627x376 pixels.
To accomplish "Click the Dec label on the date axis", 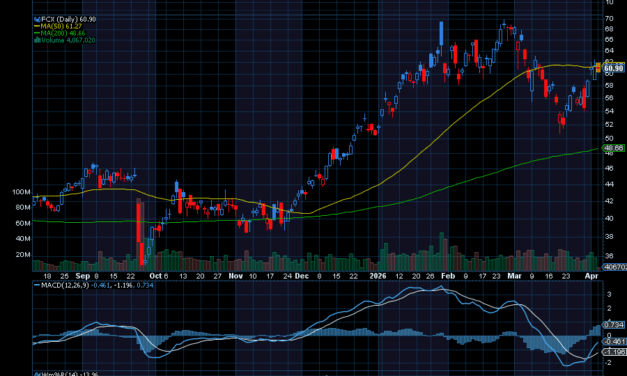I will (302, 276).
